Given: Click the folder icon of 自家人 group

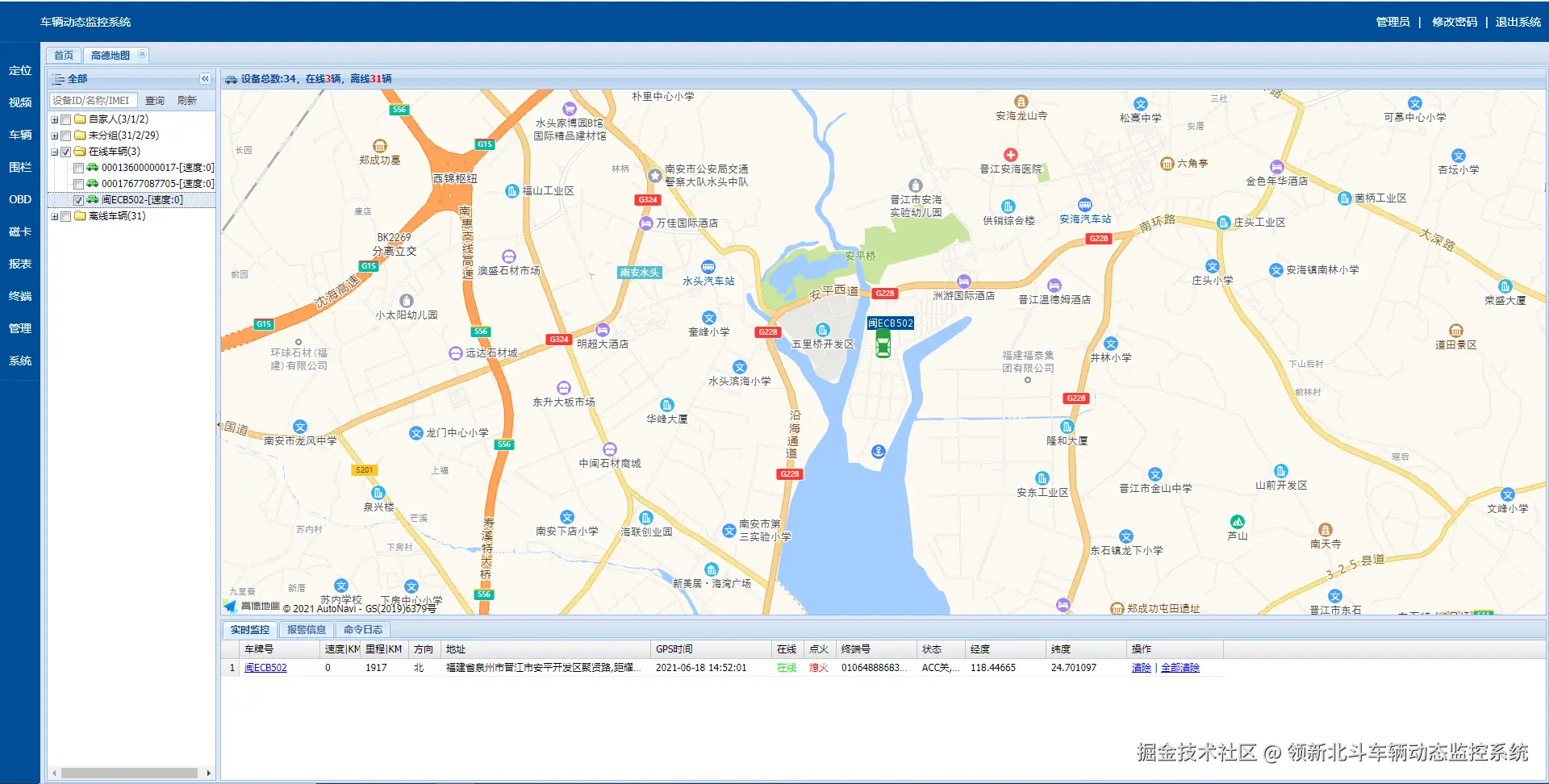Looking at the screenshot, I should click(80, 119).
